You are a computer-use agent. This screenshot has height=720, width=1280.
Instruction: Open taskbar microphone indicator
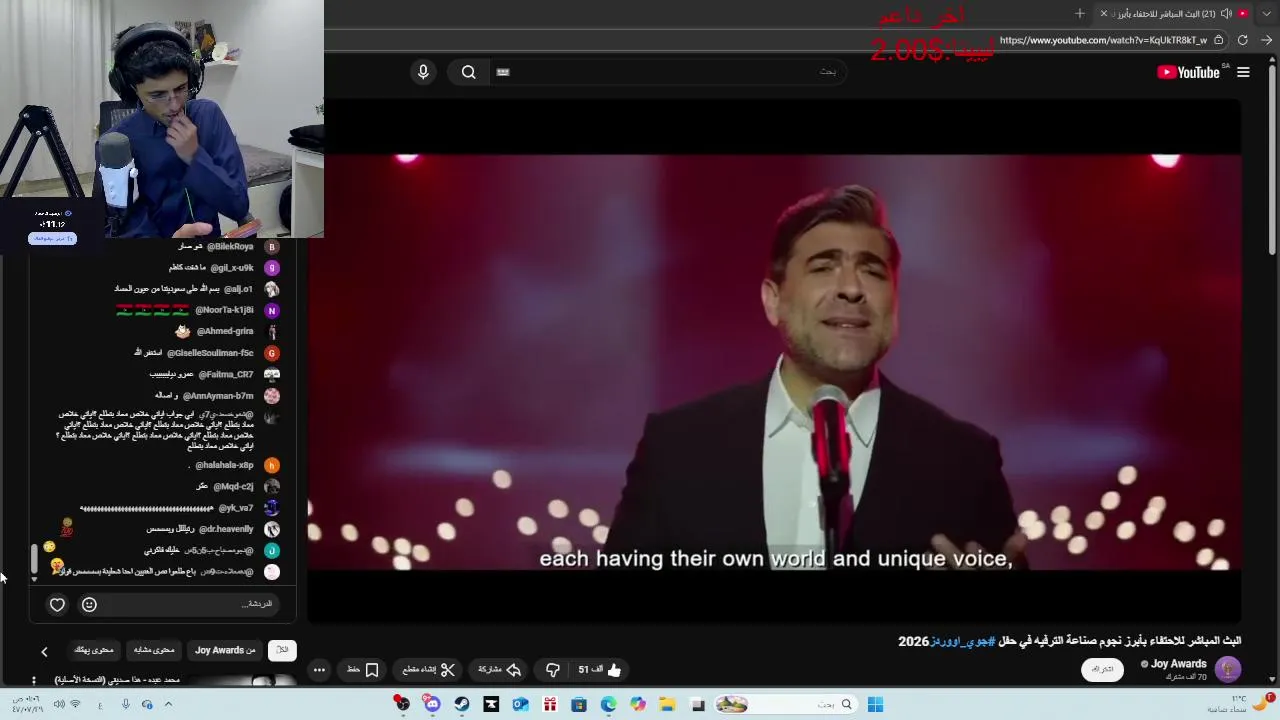(x=125, y=705)
